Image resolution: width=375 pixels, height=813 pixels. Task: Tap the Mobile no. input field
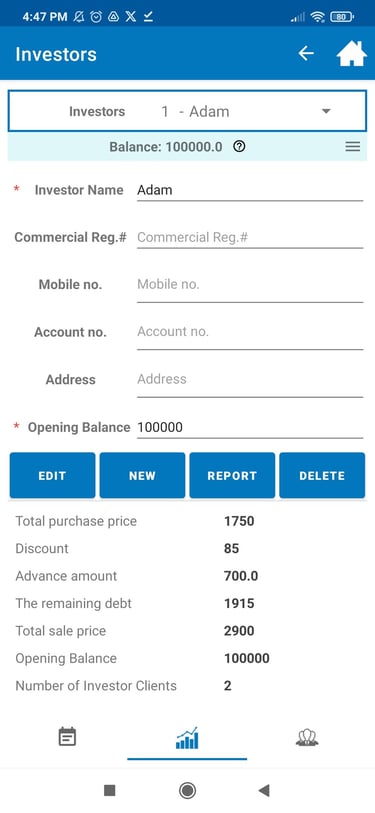coord(250,285)
